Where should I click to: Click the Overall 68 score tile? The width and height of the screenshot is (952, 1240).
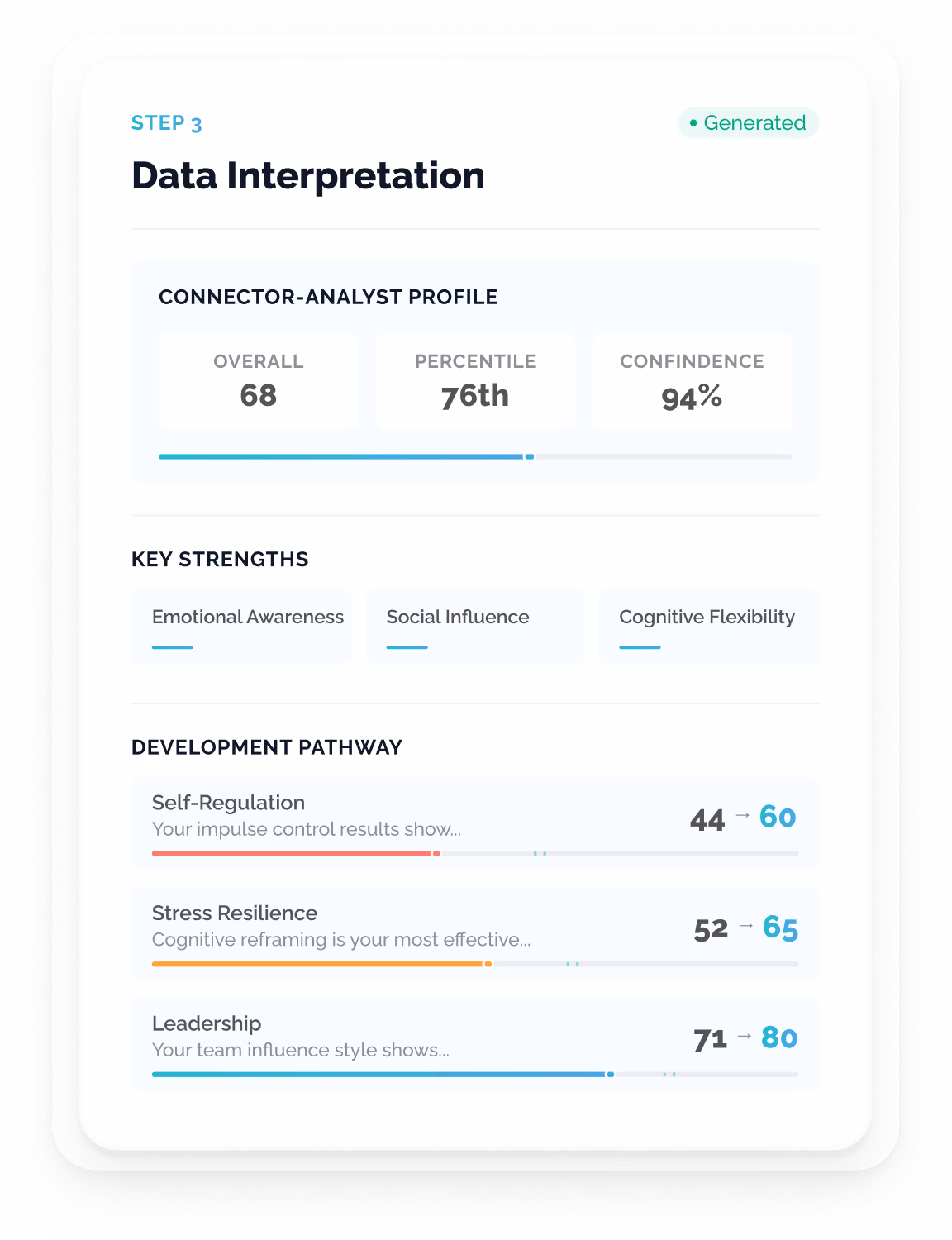[259, 381]
